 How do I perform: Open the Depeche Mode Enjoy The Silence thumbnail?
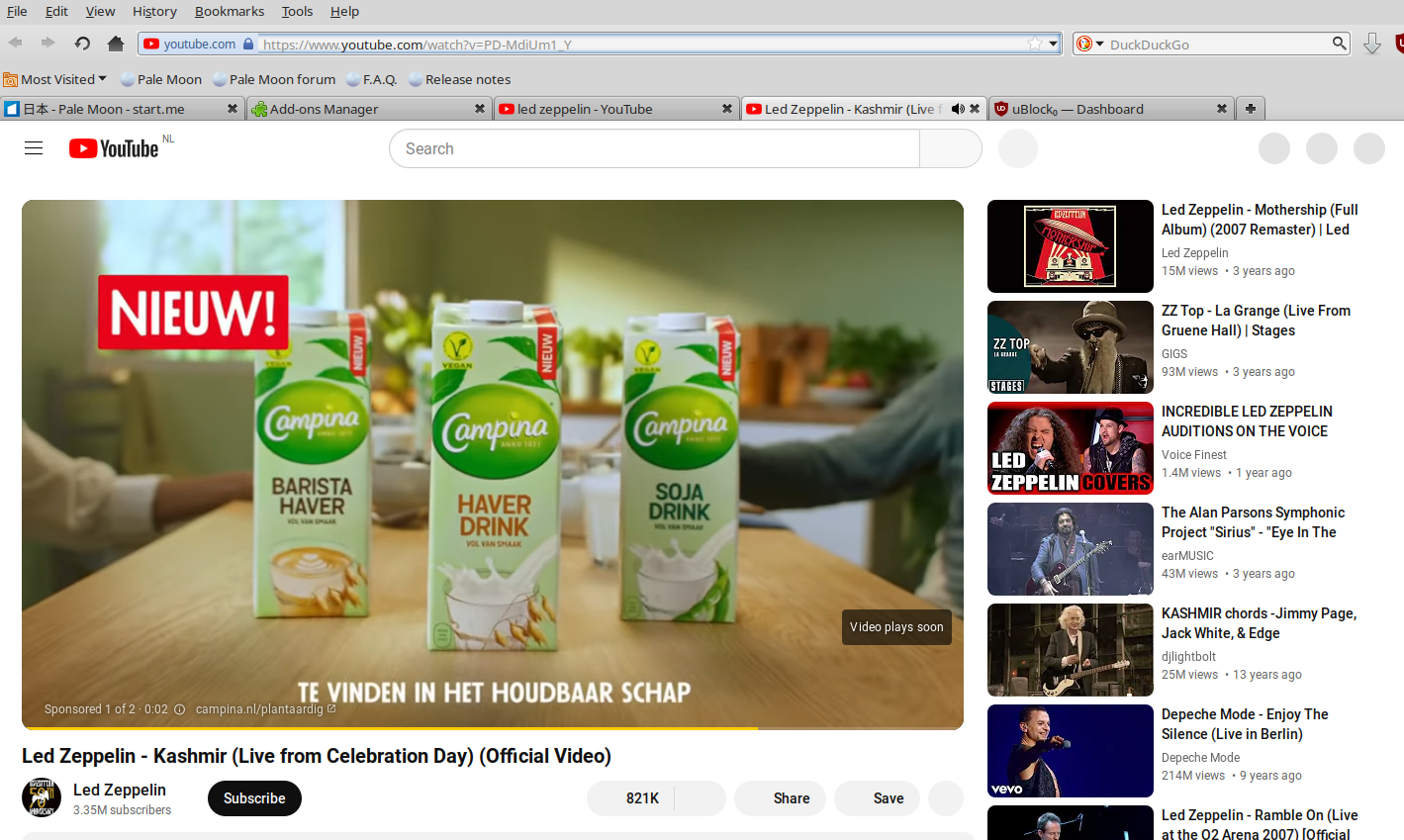(x=1071, y=751)
